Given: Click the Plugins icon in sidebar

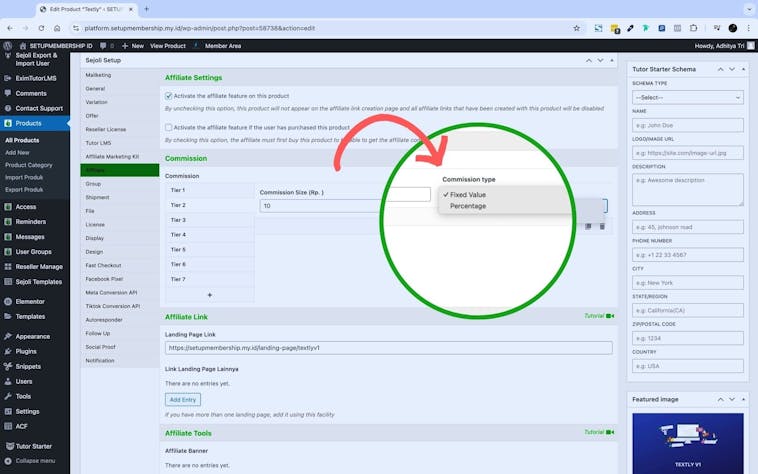Looking at the screenshot, I should (x=8, y=351).
